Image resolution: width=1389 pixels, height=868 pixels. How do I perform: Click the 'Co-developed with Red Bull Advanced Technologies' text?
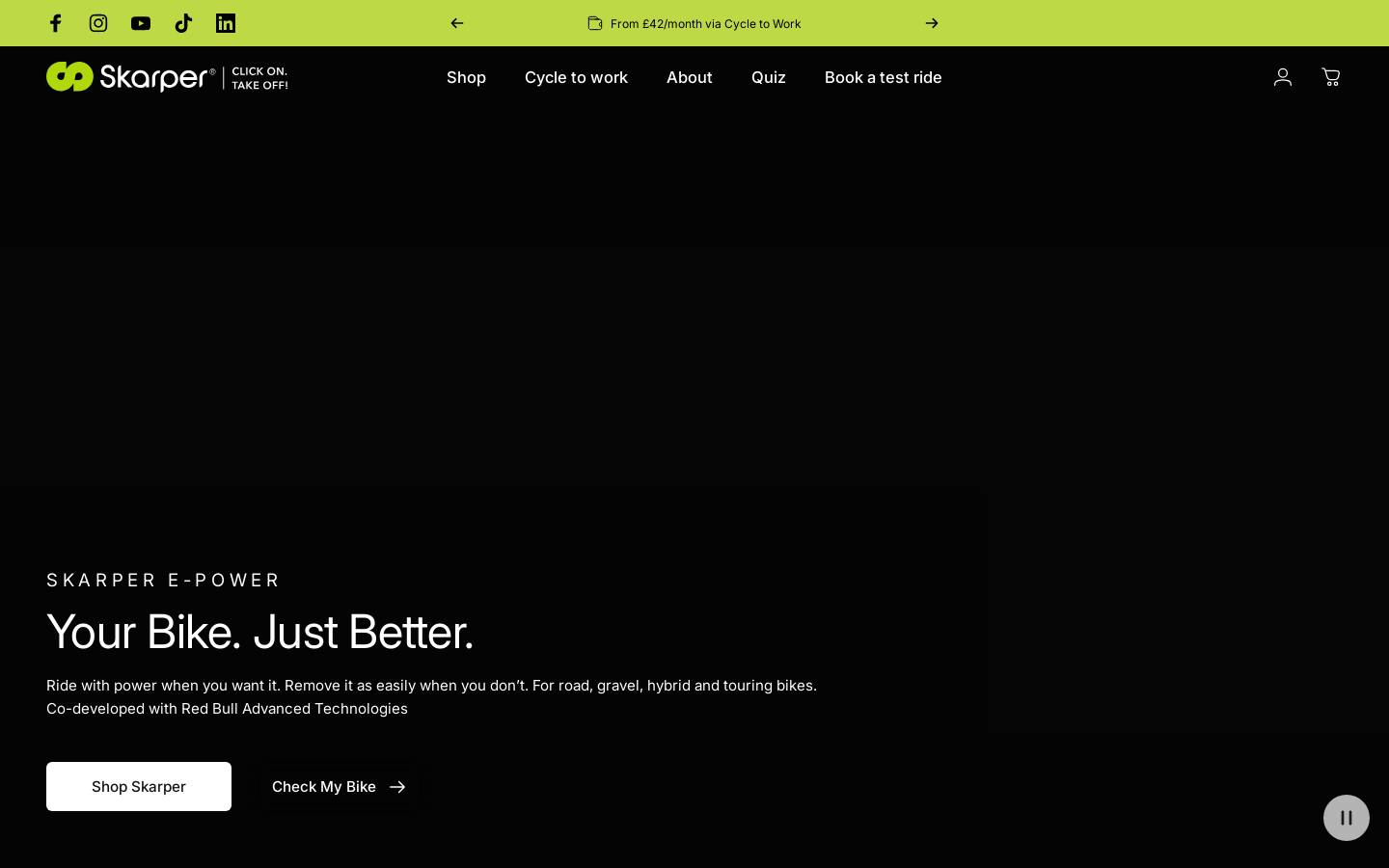[x=228, y=709]
